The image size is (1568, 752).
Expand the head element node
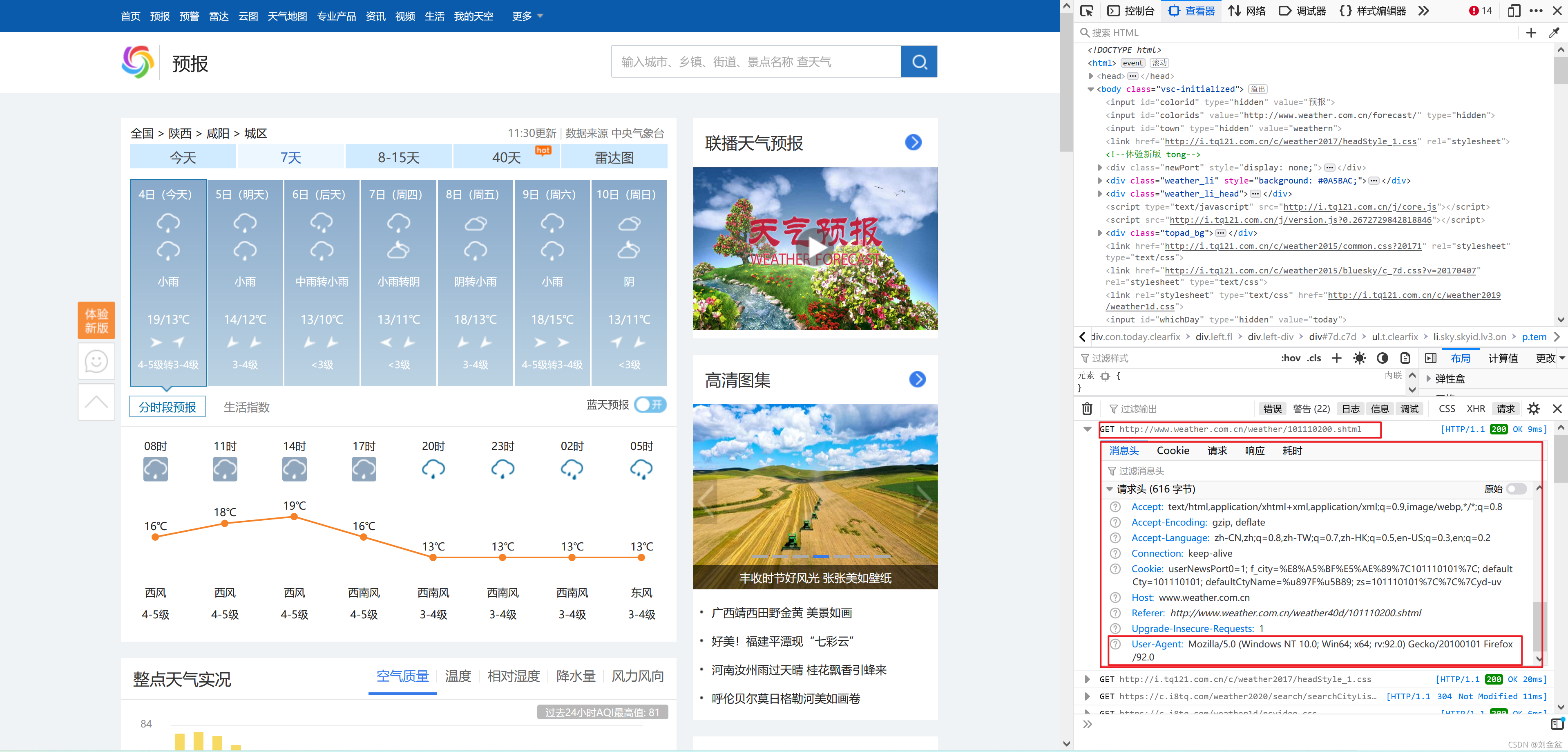pos(1091,76)
